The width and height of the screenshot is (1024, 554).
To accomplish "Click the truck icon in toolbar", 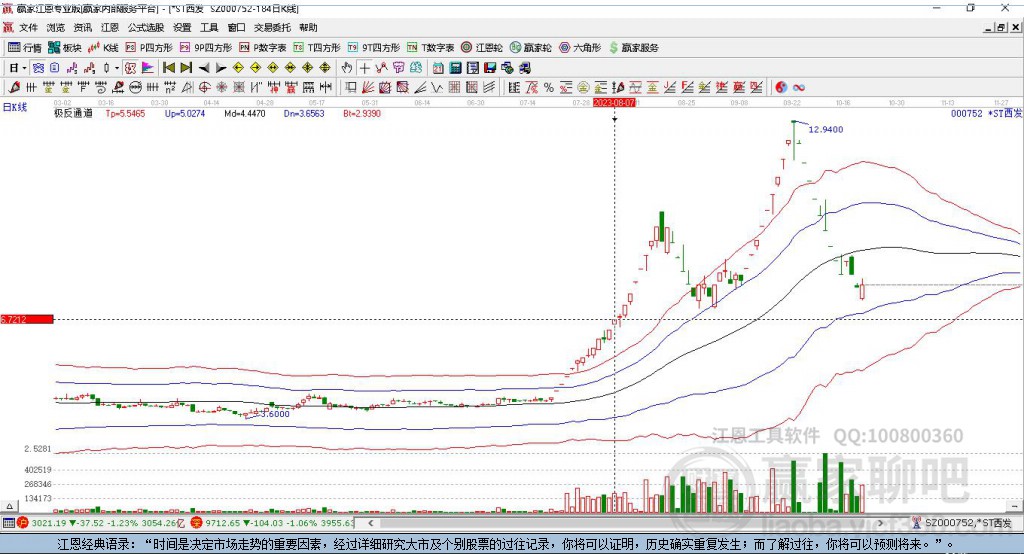I will (524, 68).
